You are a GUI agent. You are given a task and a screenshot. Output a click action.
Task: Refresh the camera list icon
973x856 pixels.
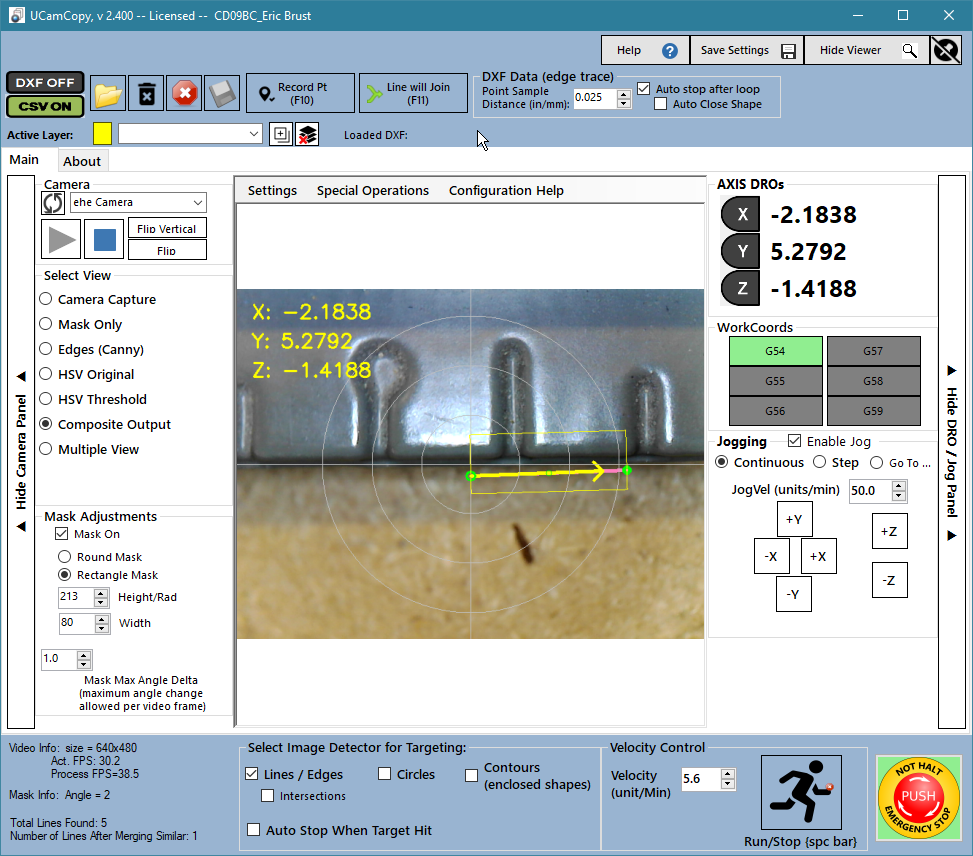53,202
